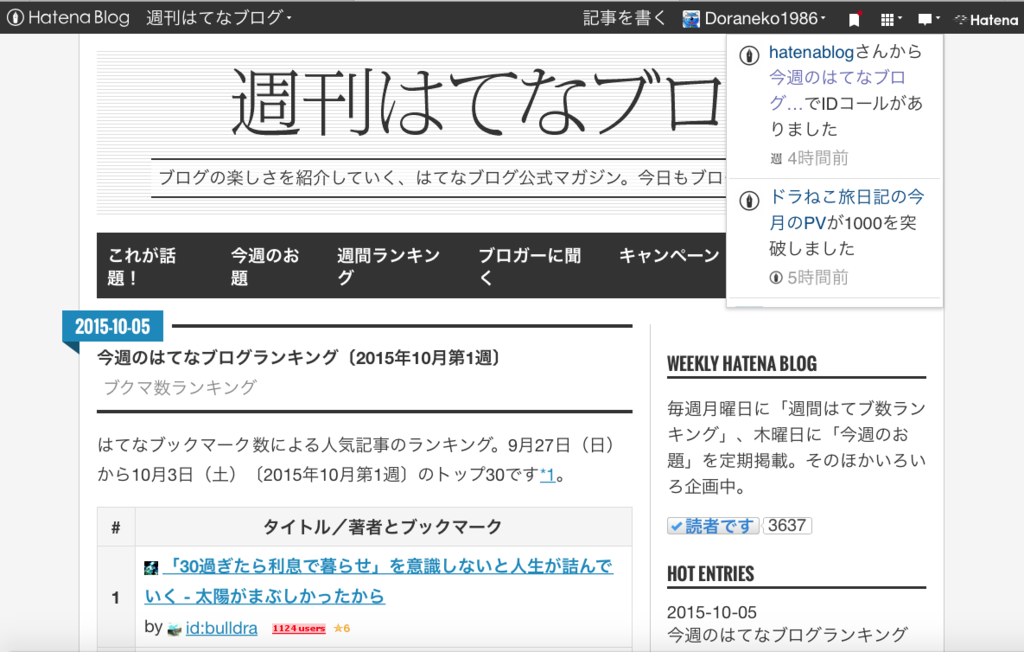Click the HOT ENTRIES sidebar heading
This screenshot has height=652, width=1024.
click(711, 574)
